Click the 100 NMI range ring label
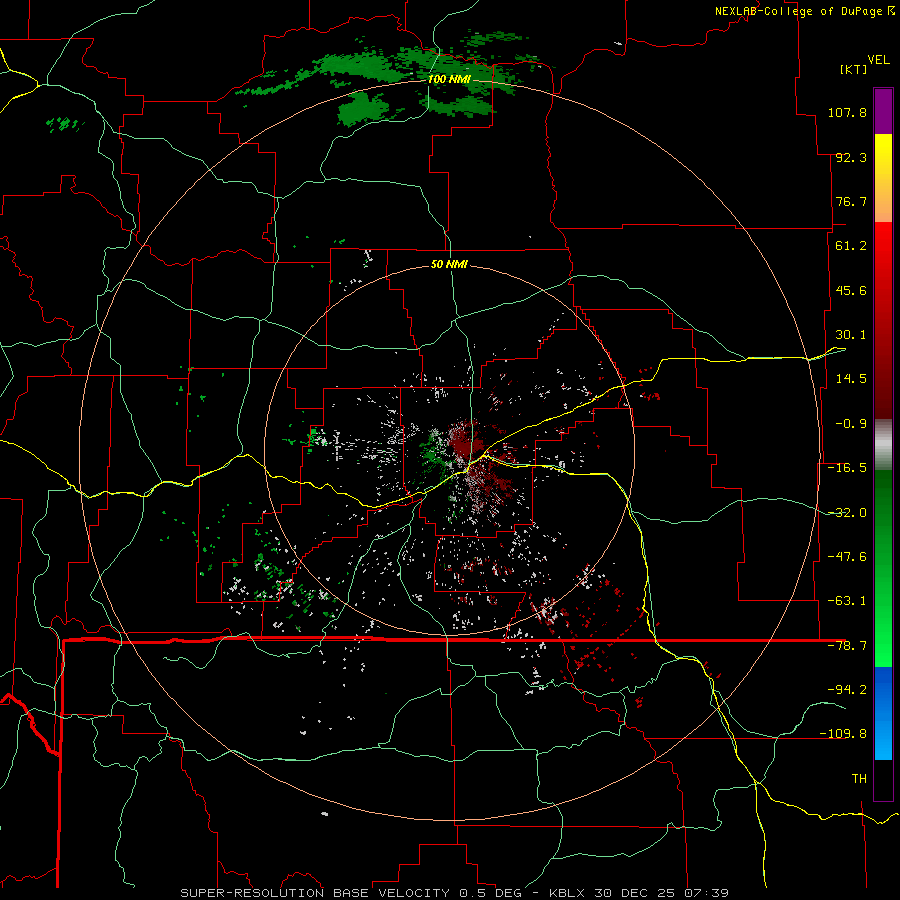Image resolution: width=900 pixels, height=900 pixels. (448, 79)
